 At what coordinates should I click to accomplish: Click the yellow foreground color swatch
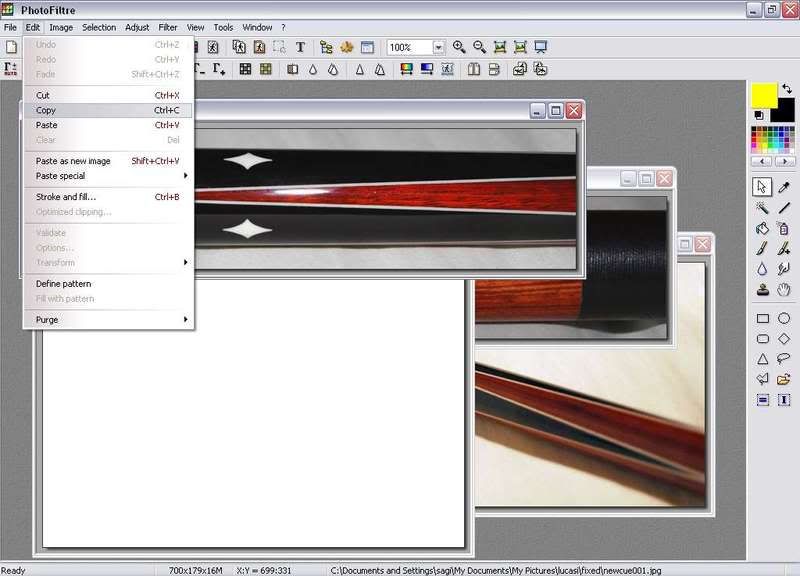[764, 95]
